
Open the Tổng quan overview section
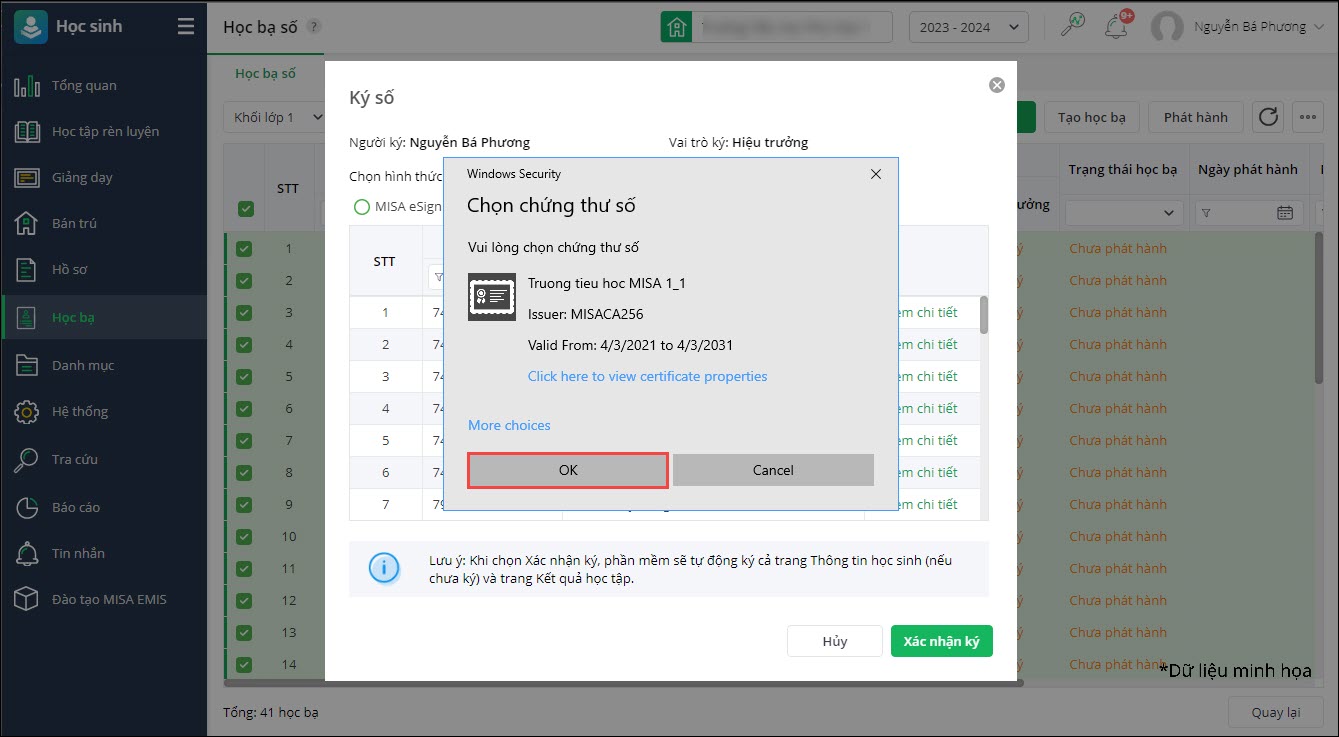[103, 86]
